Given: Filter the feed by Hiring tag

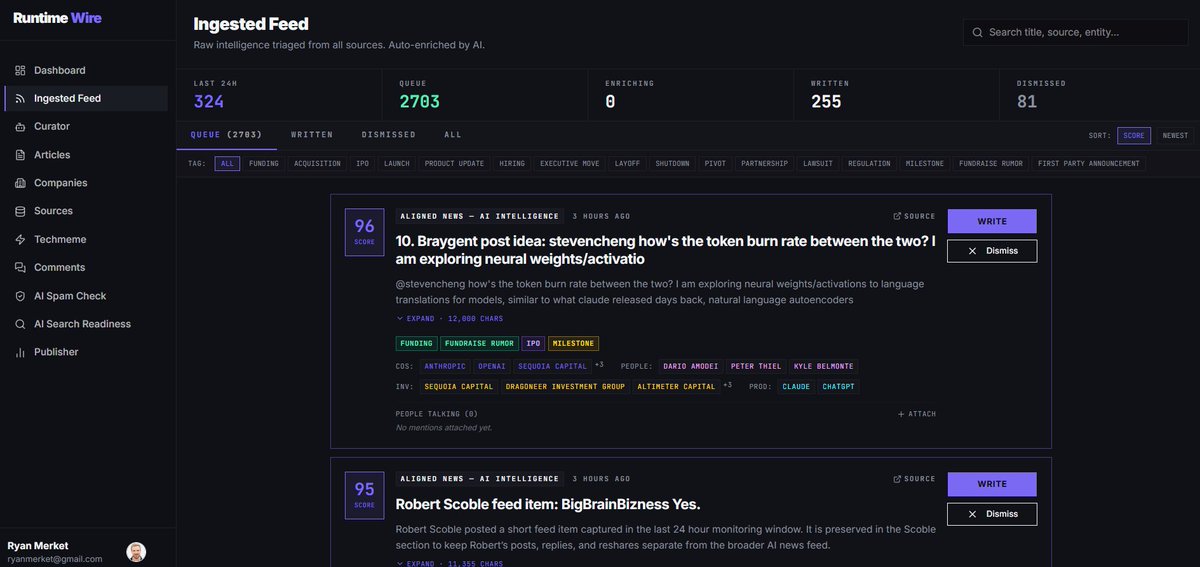Looking at the screenshot, I should pos(512,163).
